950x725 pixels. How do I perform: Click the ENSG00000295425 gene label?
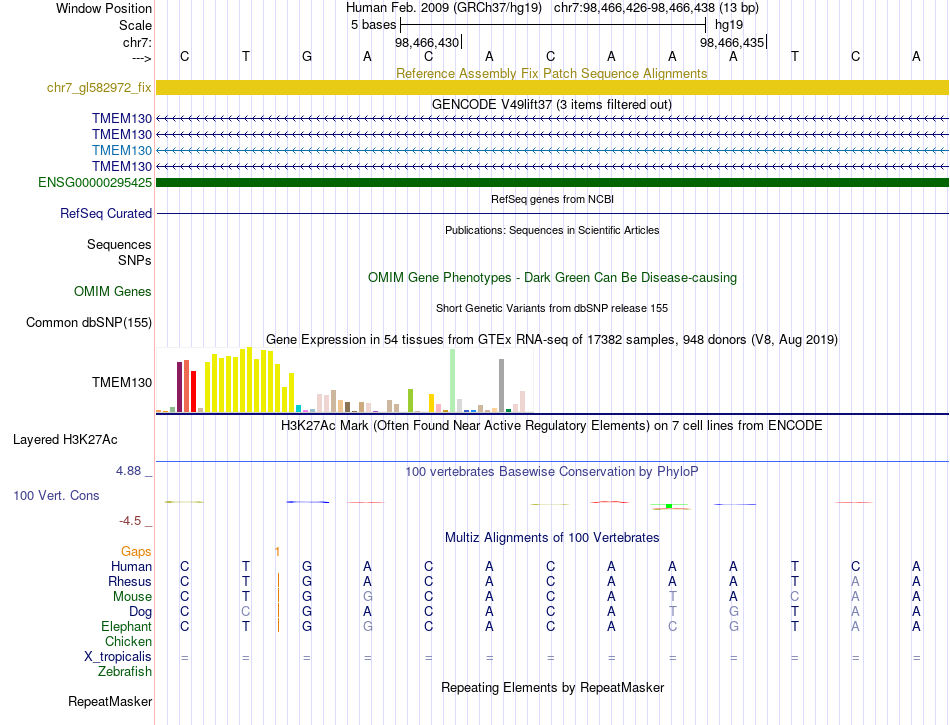click(x=95, y=182)
